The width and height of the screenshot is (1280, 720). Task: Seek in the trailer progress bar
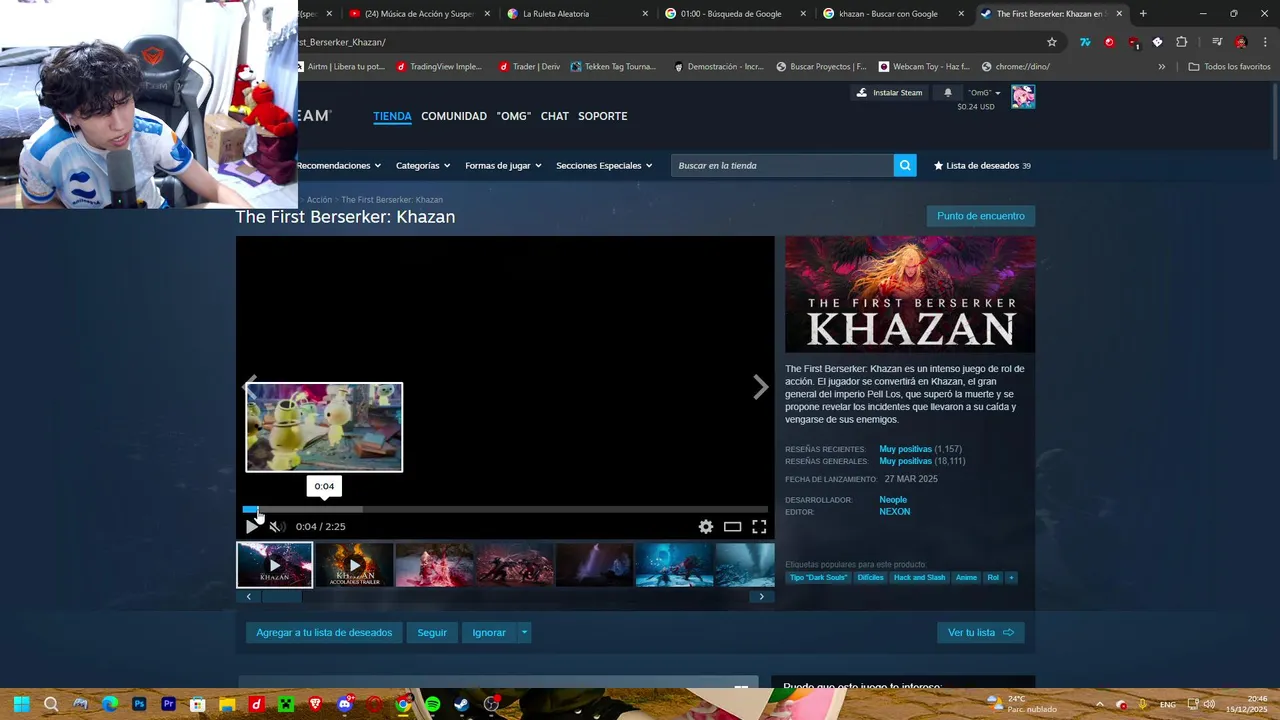505,510
